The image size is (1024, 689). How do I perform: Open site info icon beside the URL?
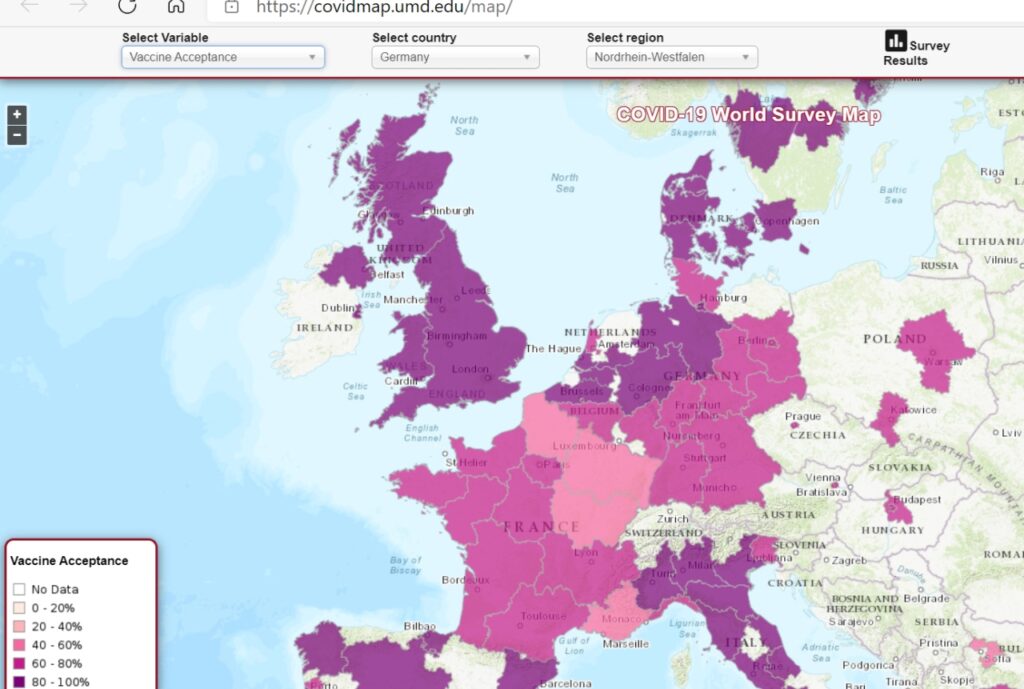click(232, 7)
